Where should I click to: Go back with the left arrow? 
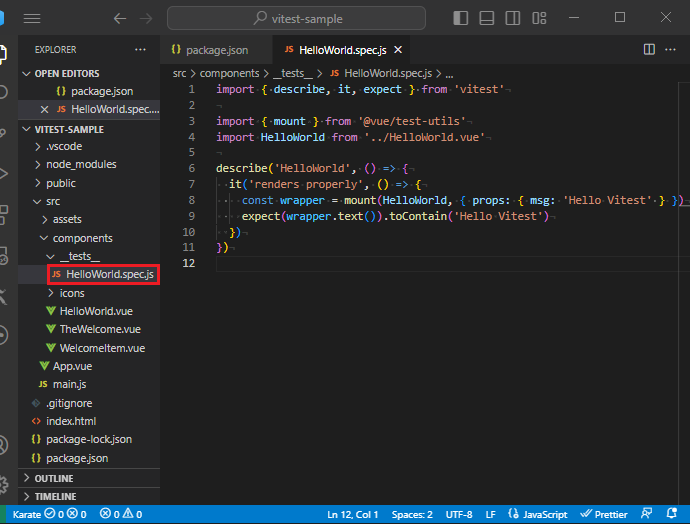tap(120, 18)
